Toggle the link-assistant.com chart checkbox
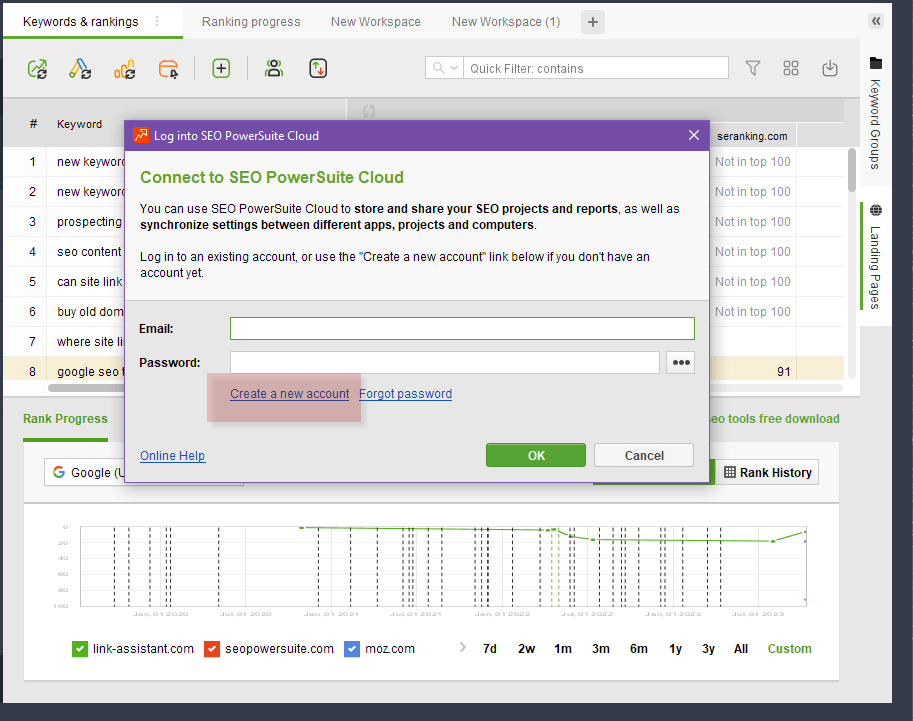 click(80, 649)
